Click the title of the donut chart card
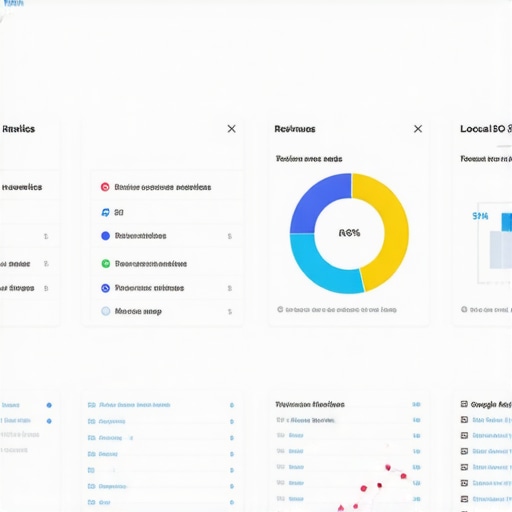Viewport: 512px width, 512px height. (x=295, y=129)
